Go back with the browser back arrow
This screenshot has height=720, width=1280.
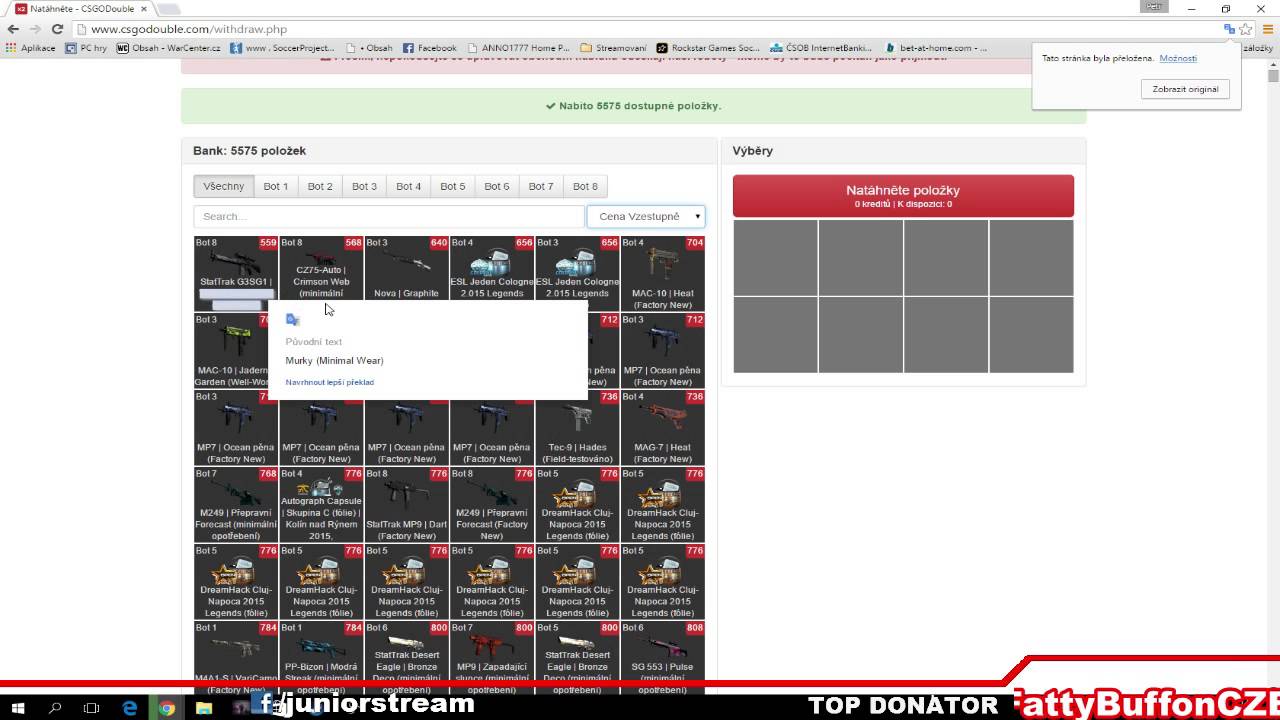[x=12, y=29]
